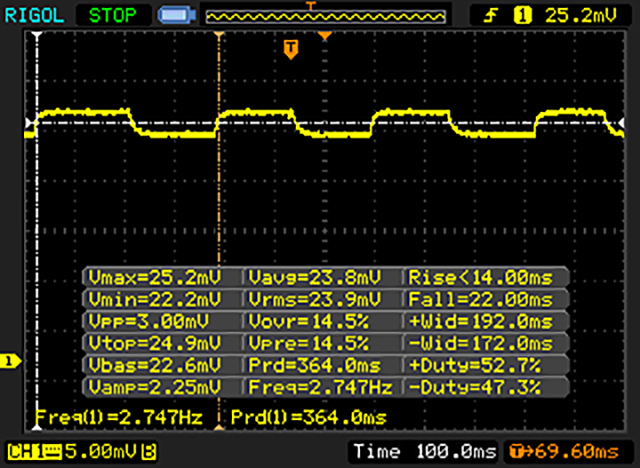Click the 25.2mV trigger level readout

[x=580, y=16]
